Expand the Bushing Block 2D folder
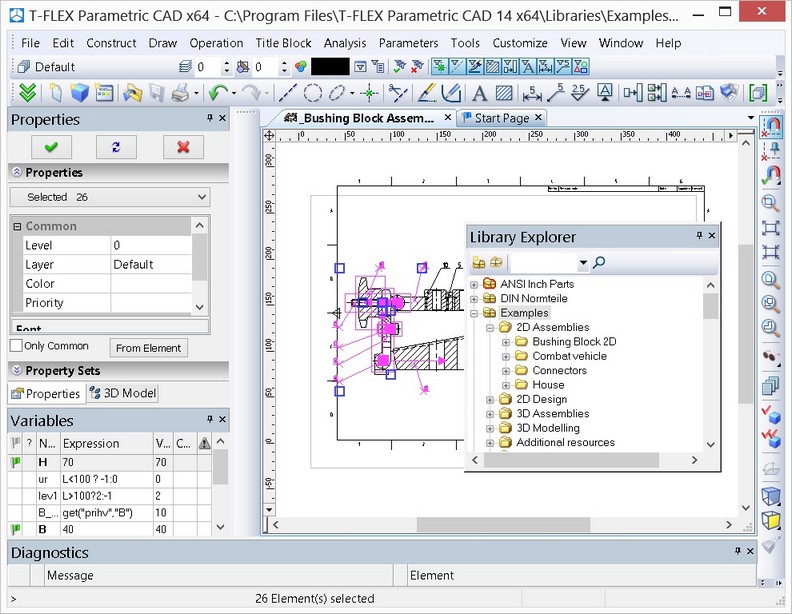Screen dimensions: 792x614 tap(506, 342)
